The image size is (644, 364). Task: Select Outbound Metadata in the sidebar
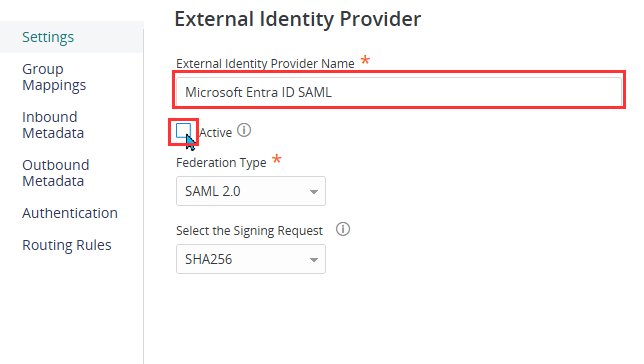point(56,173)
